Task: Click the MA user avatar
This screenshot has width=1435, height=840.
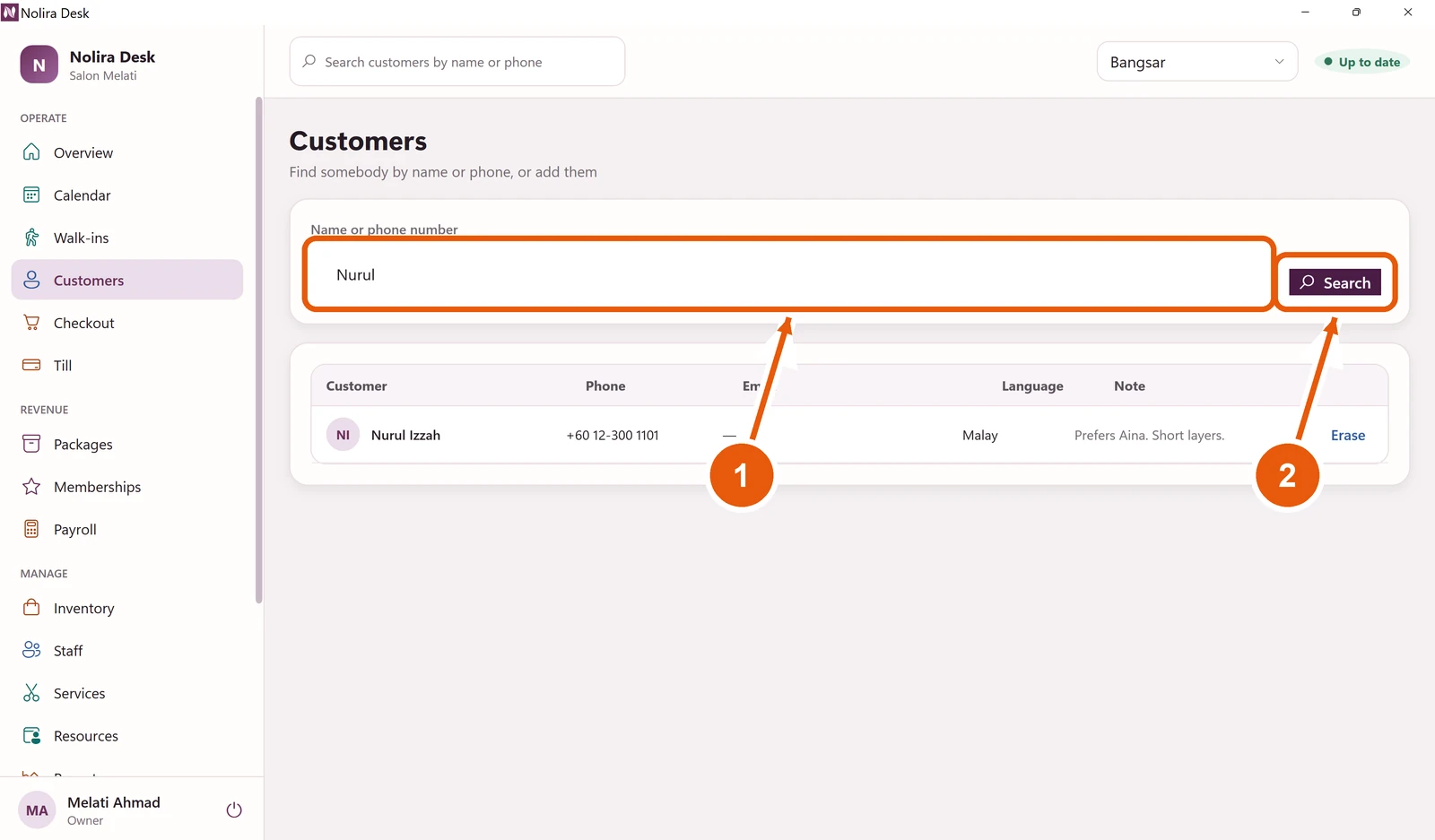Action: (x=37, y=810)
